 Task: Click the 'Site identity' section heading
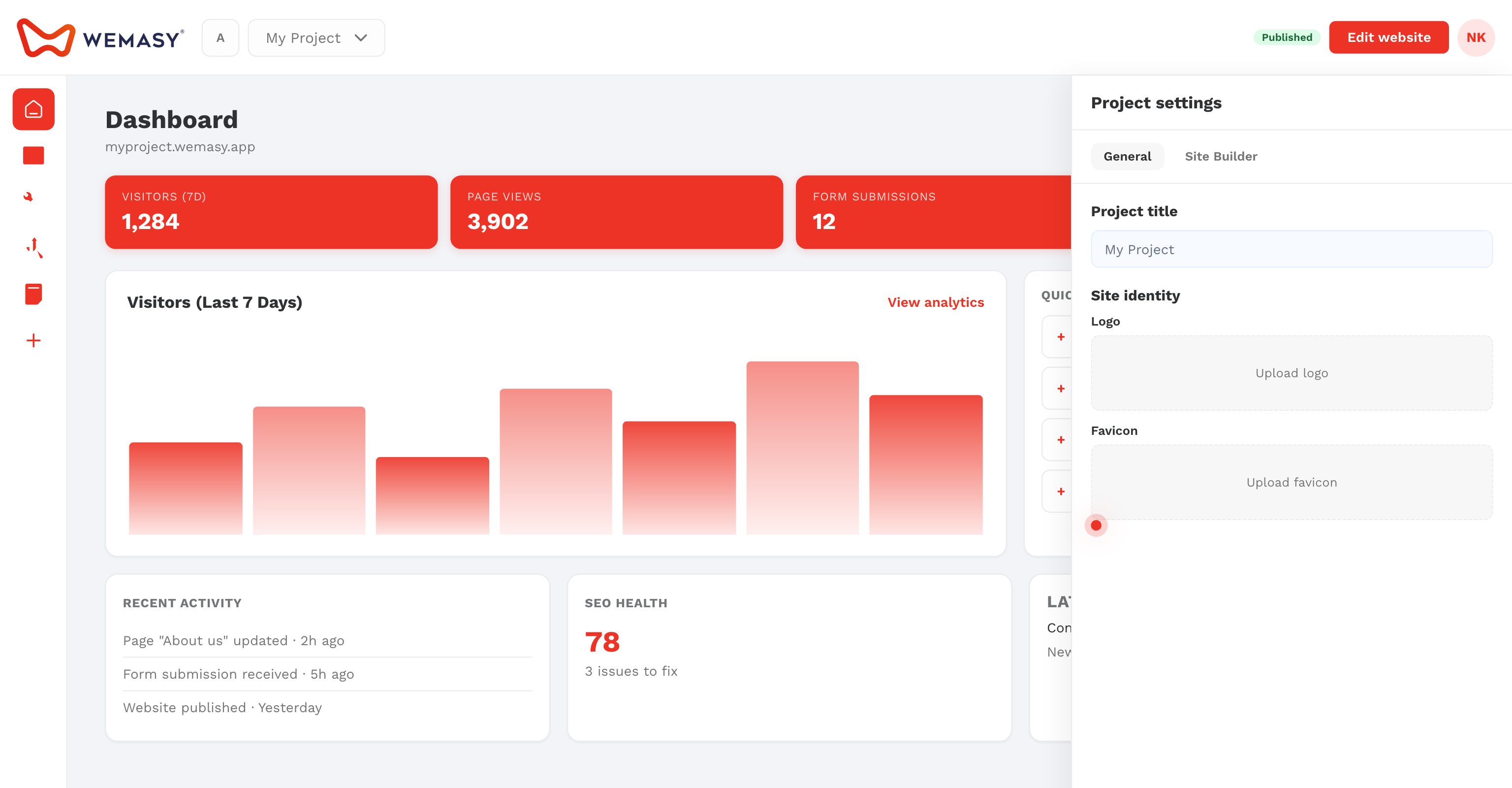[1135, 295]
